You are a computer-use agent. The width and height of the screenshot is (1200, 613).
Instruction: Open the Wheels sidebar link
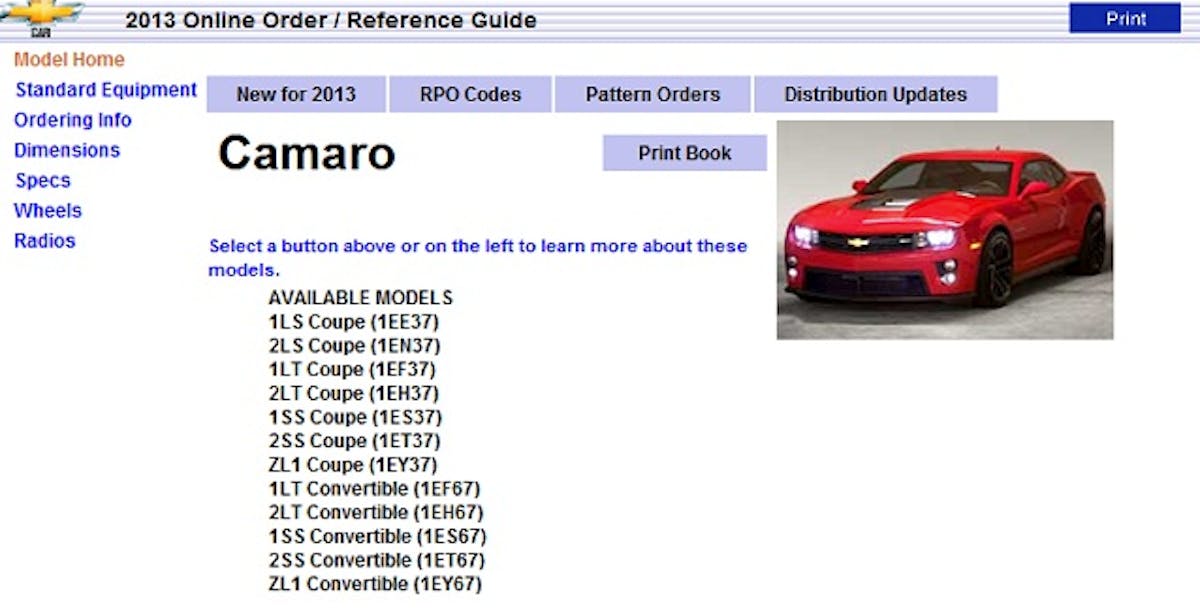tap(48, 211)
